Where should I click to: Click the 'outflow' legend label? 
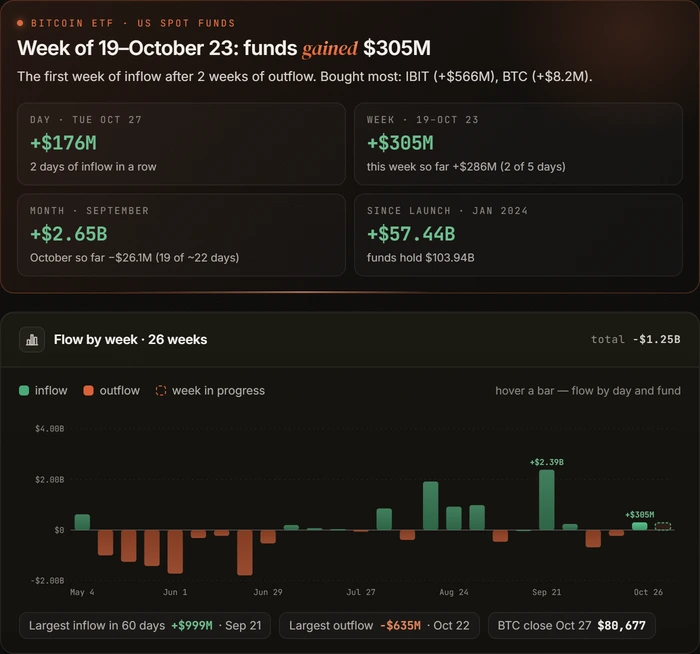tap(120, 391)
